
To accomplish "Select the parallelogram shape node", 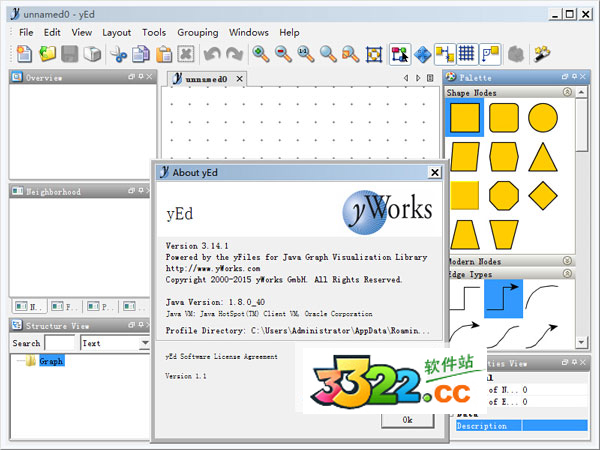I will coord(465,157).
